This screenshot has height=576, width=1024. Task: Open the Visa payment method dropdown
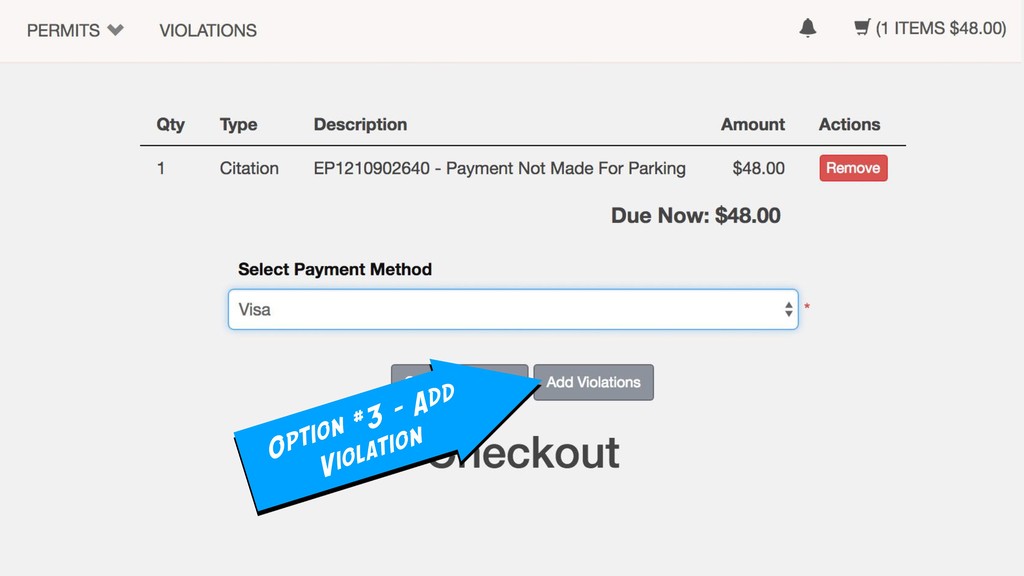(x=513, y=310)
